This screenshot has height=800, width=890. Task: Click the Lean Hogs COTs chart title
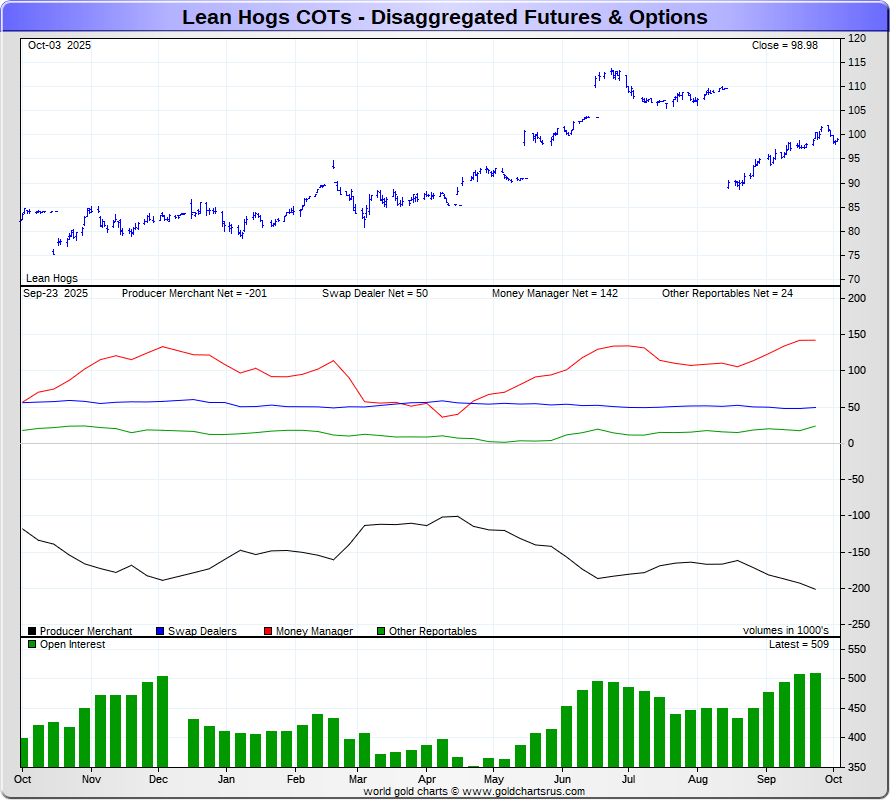pos(444,17)
